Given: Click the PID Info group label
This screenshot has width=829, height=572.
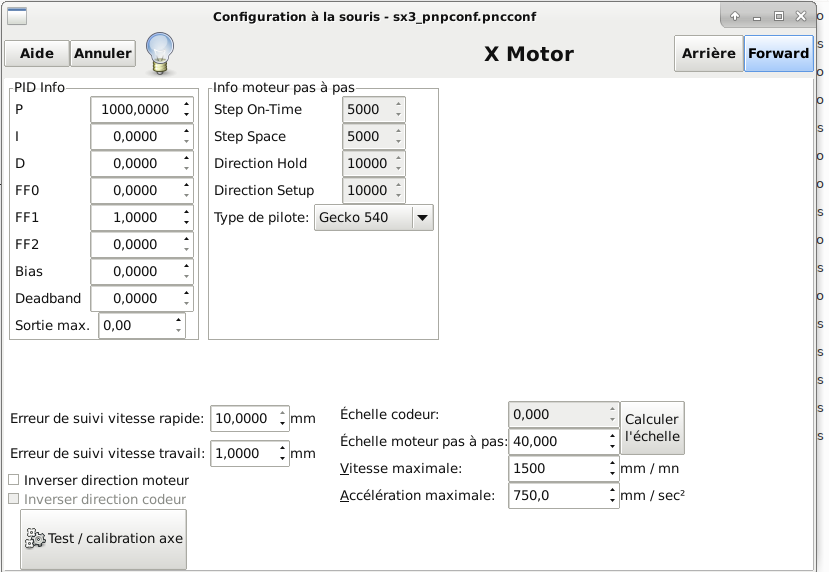Looking at the screenshot, I should [x=40, y=87].
